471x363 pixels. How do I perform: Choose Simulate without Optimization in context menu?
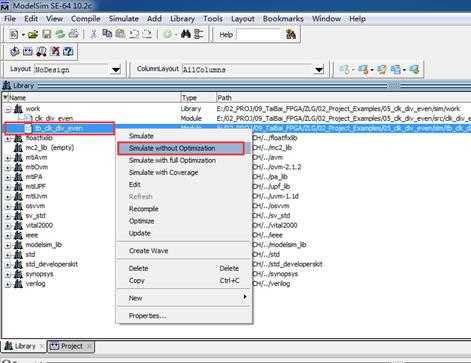(x=181, y=148)
